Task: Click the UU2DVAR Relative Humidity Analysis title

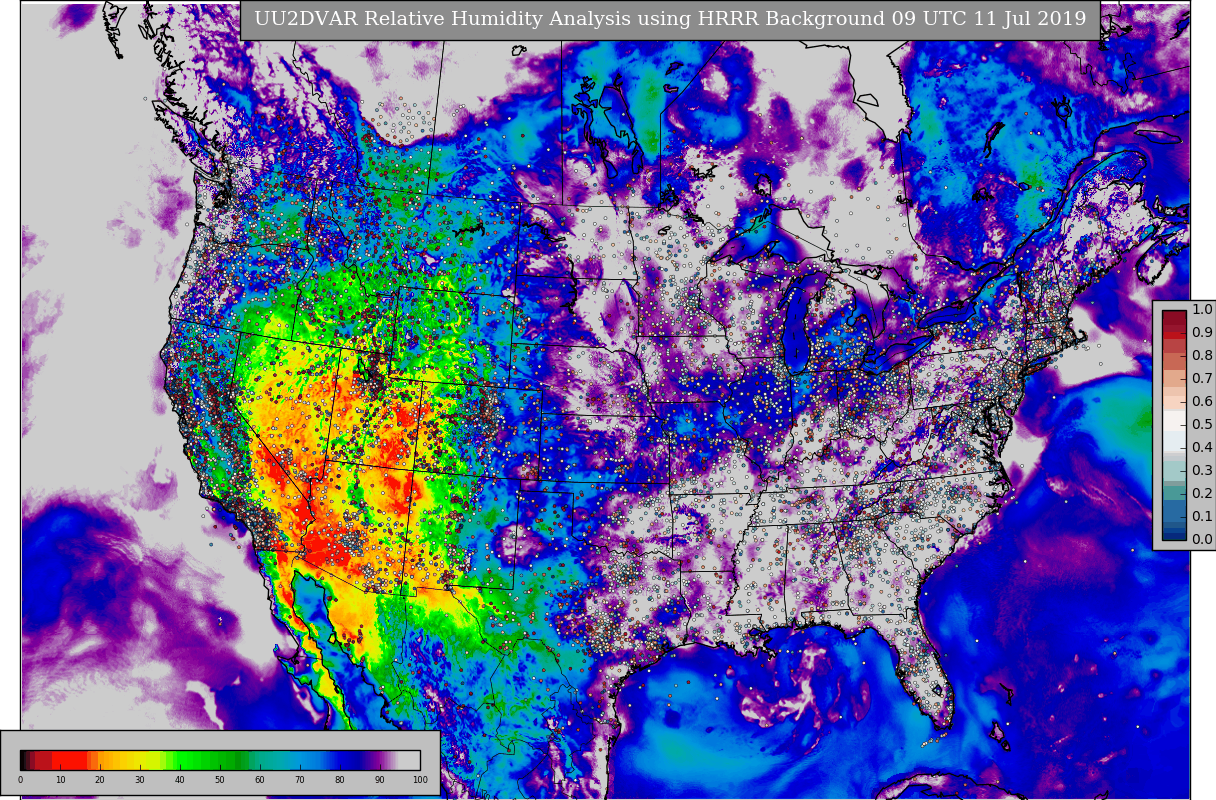Action: click(670, 19)
